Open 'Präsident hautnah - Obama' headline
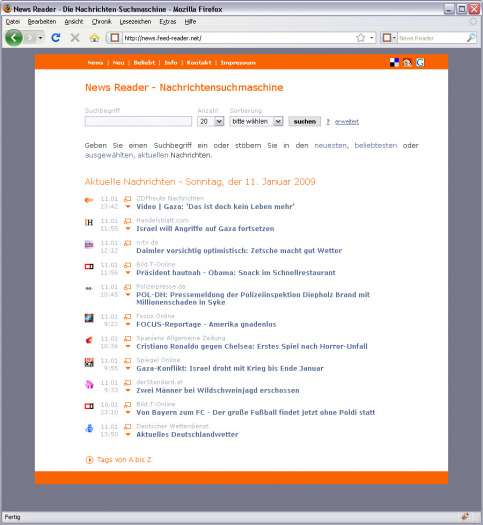This screenshot has height=525, width=483. tap(236, 273)
